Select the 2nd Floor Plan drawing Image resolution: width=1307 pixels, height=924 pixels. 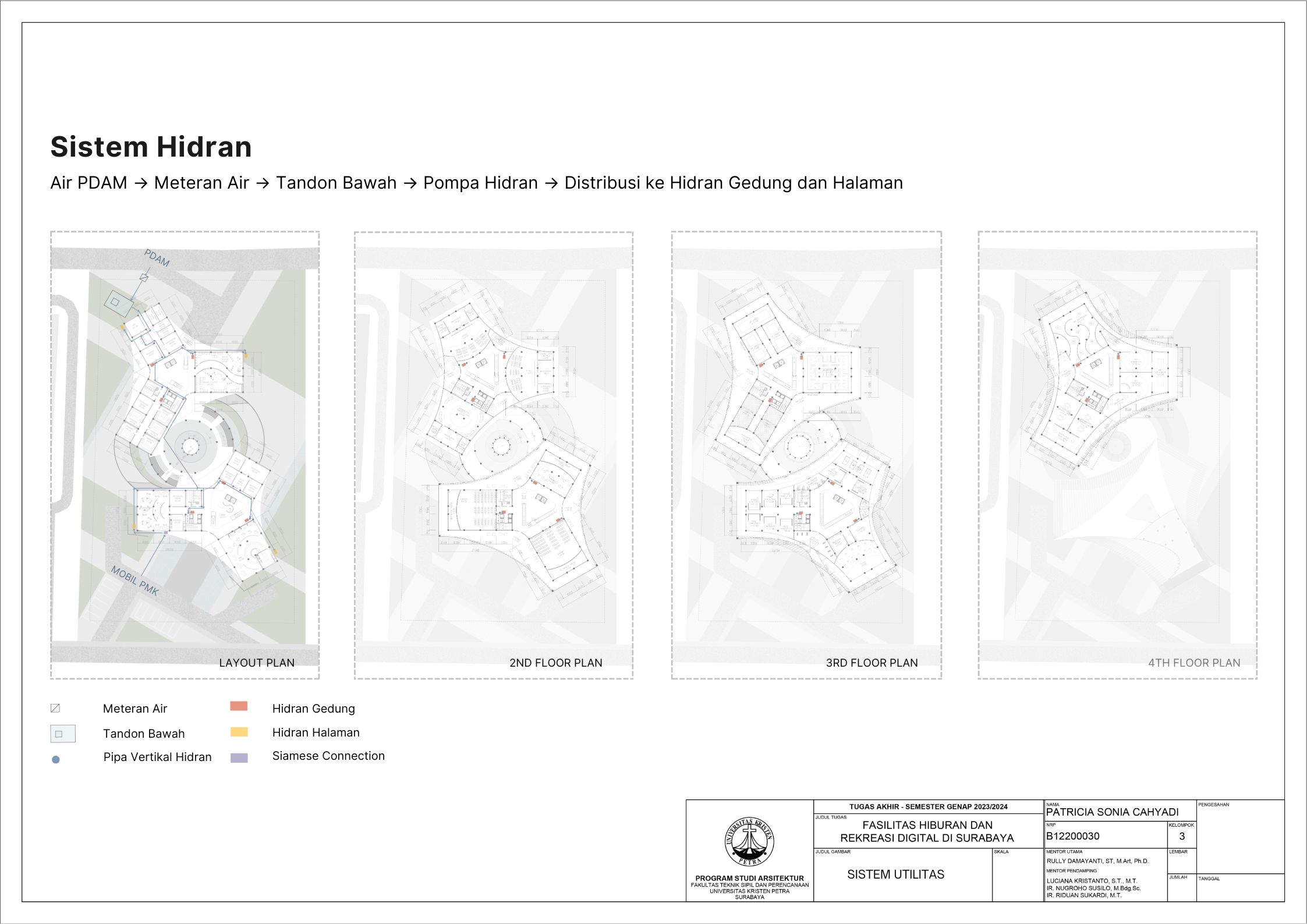click(x=494, y=454)
